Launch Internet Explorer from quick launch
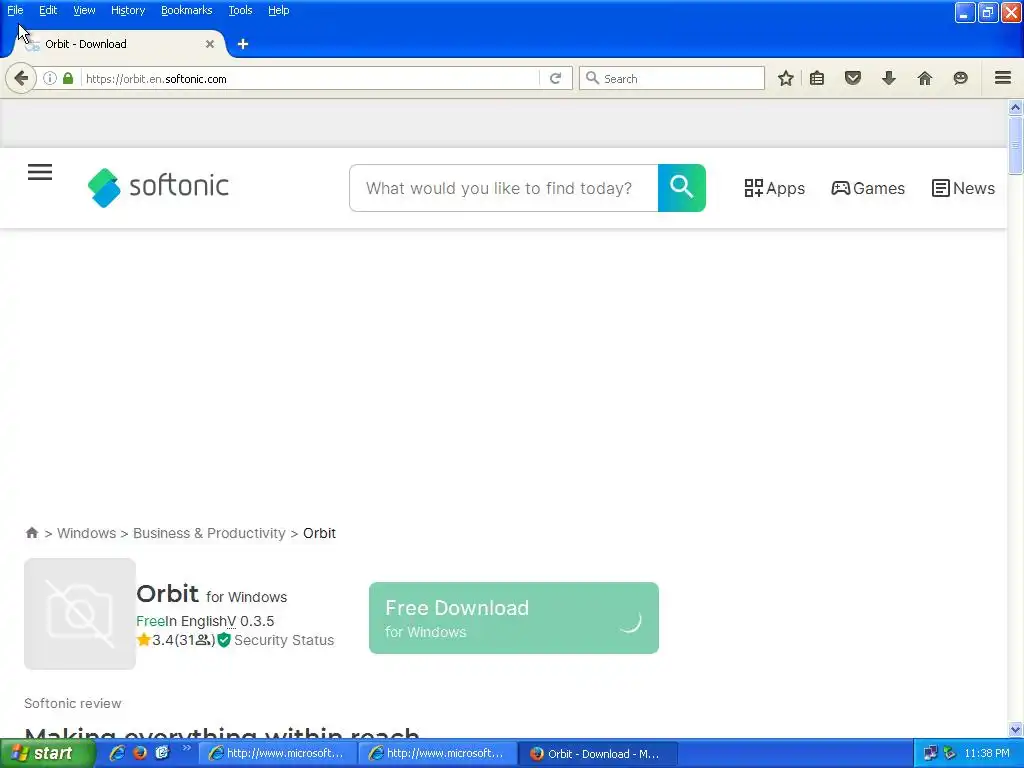 (117, 753)
